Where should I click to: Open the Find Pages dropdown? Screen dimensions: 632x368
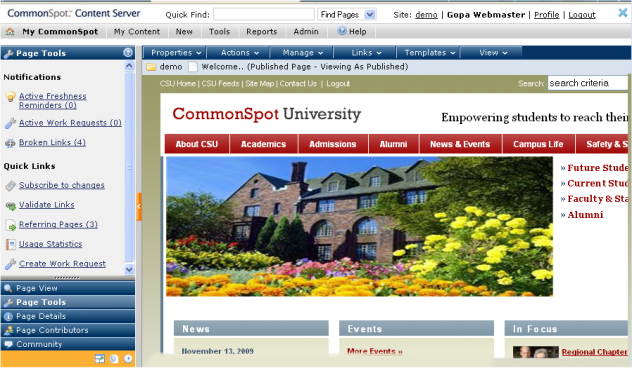(x=370, y=15)
